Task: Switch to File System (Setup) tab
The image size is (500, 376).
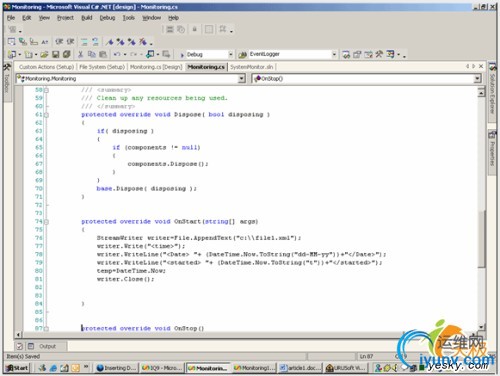Action: 102,67
